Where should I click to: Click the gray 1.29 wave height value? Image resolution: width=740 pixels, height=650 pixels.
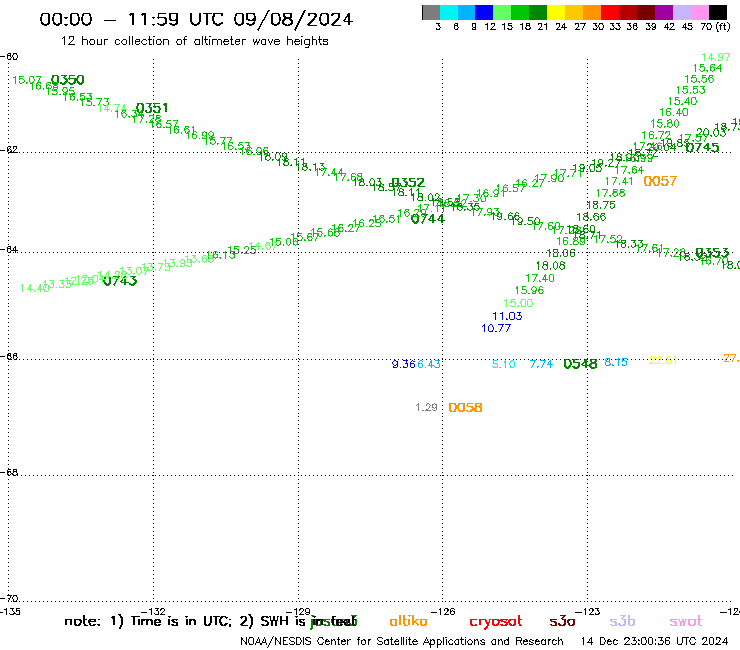(427, 407)
